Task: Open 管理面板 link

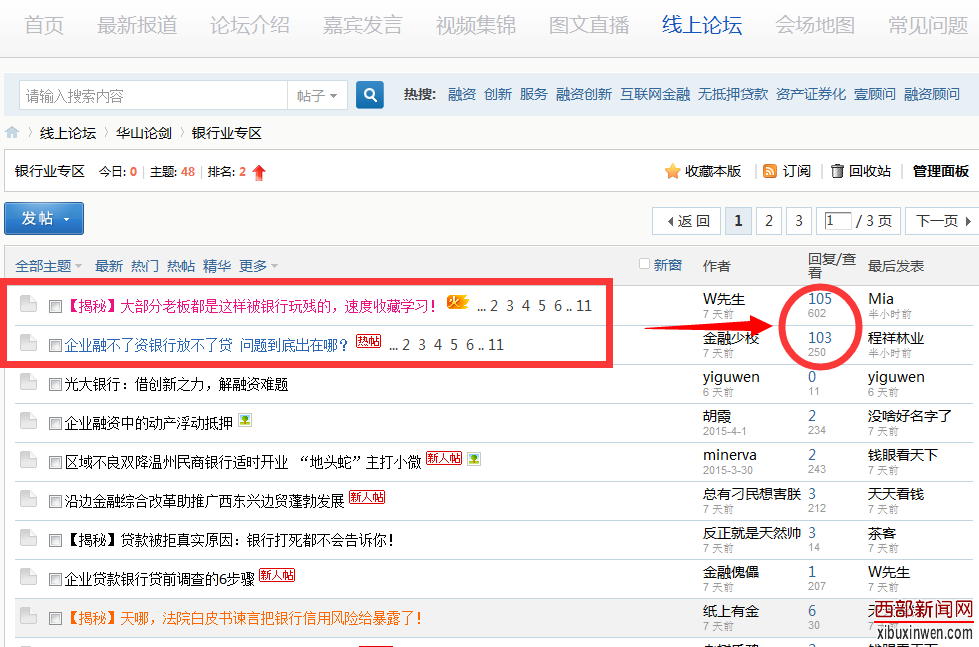Action: click(940, 171)
